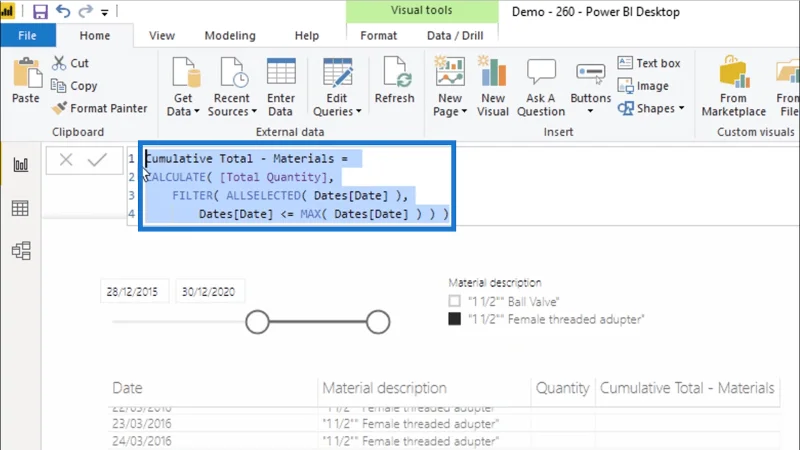Refresh the data model

(x=394, y=81)
